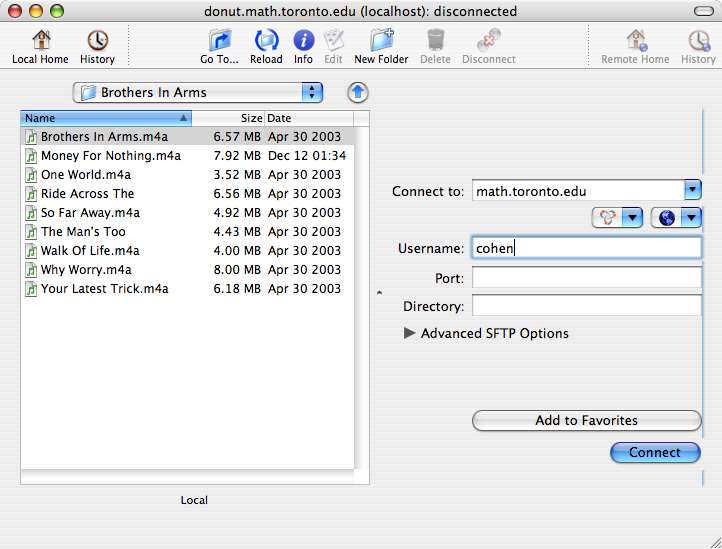Click the toolbar toggle pill button
This screenshot has width=722, height=549.
704,11
